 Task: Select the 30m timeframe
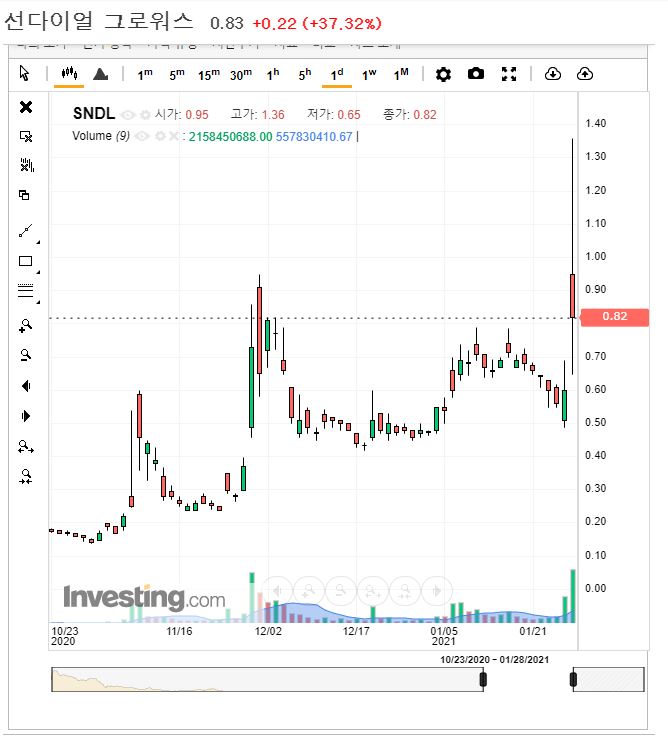click(x=241, y=74)
